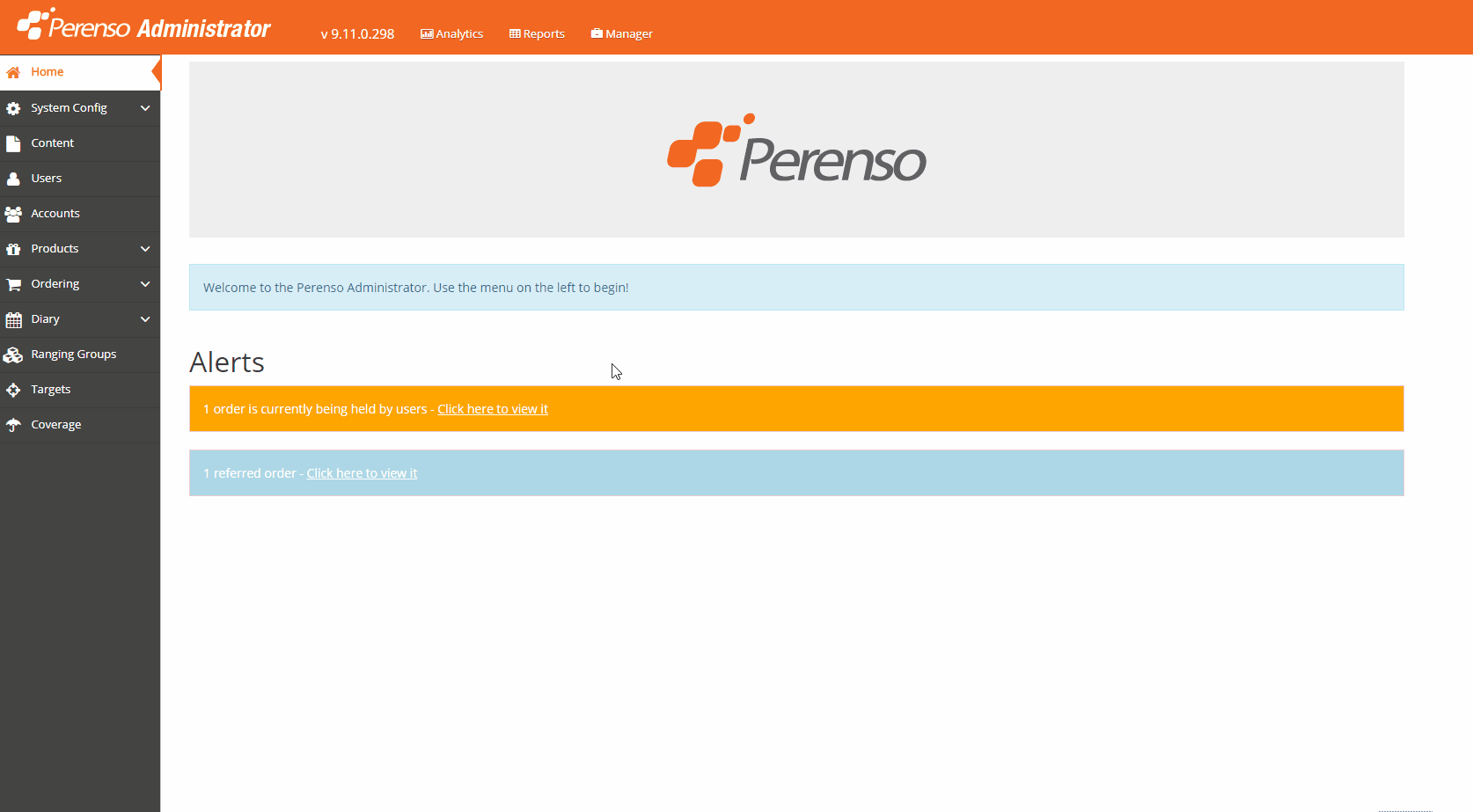The width and height of the screenshot is (1473, 812).
Task: Open the Manager menu
Action: pyautogui.click(x=622, y=34)
